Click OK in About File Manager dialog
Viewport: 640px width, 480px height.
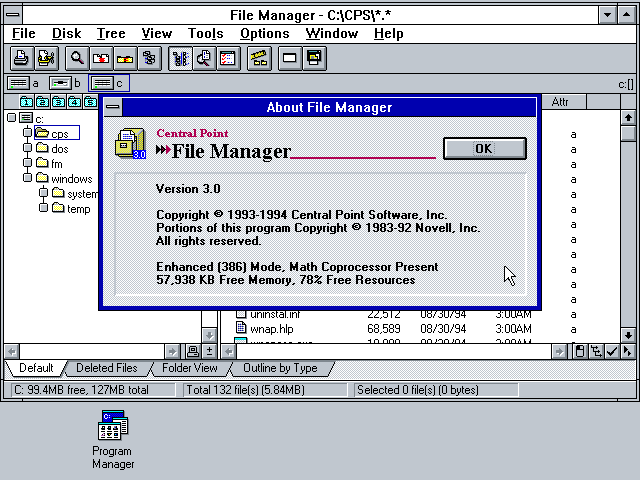tap(484, 149)
